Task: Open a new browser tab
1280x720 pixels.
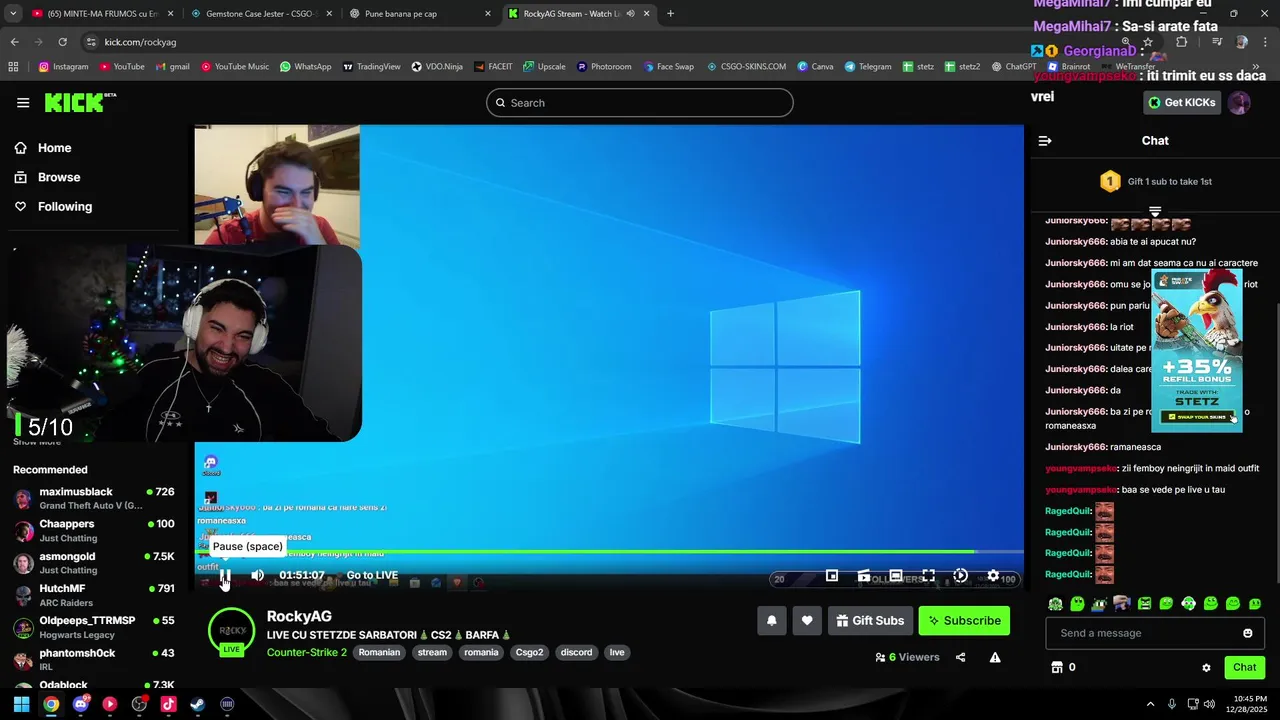Action: pos(670,14)
